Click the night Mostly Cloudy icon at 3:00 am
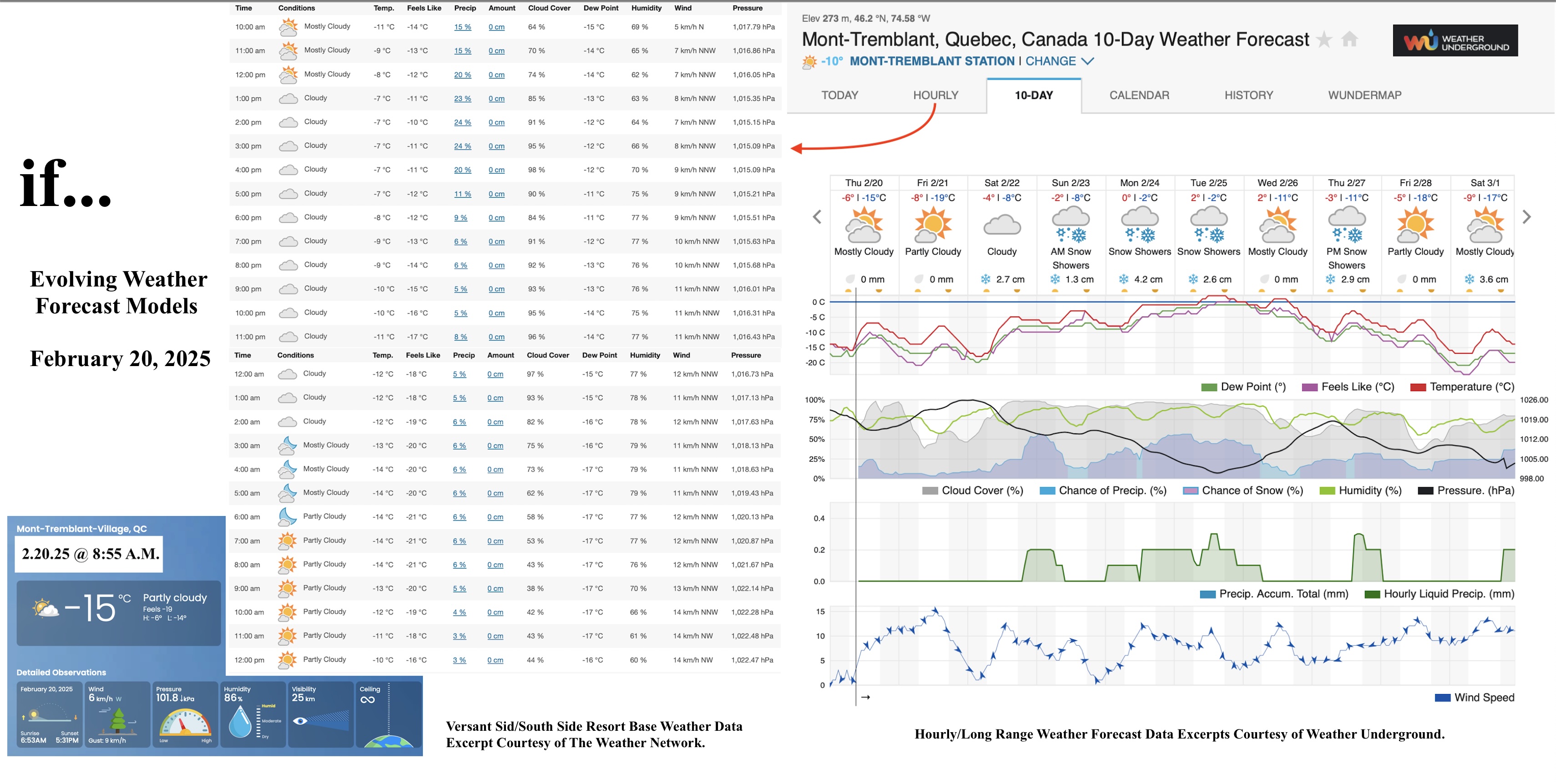The height and width of the screenshot is (784, 1556). (287, 445)
